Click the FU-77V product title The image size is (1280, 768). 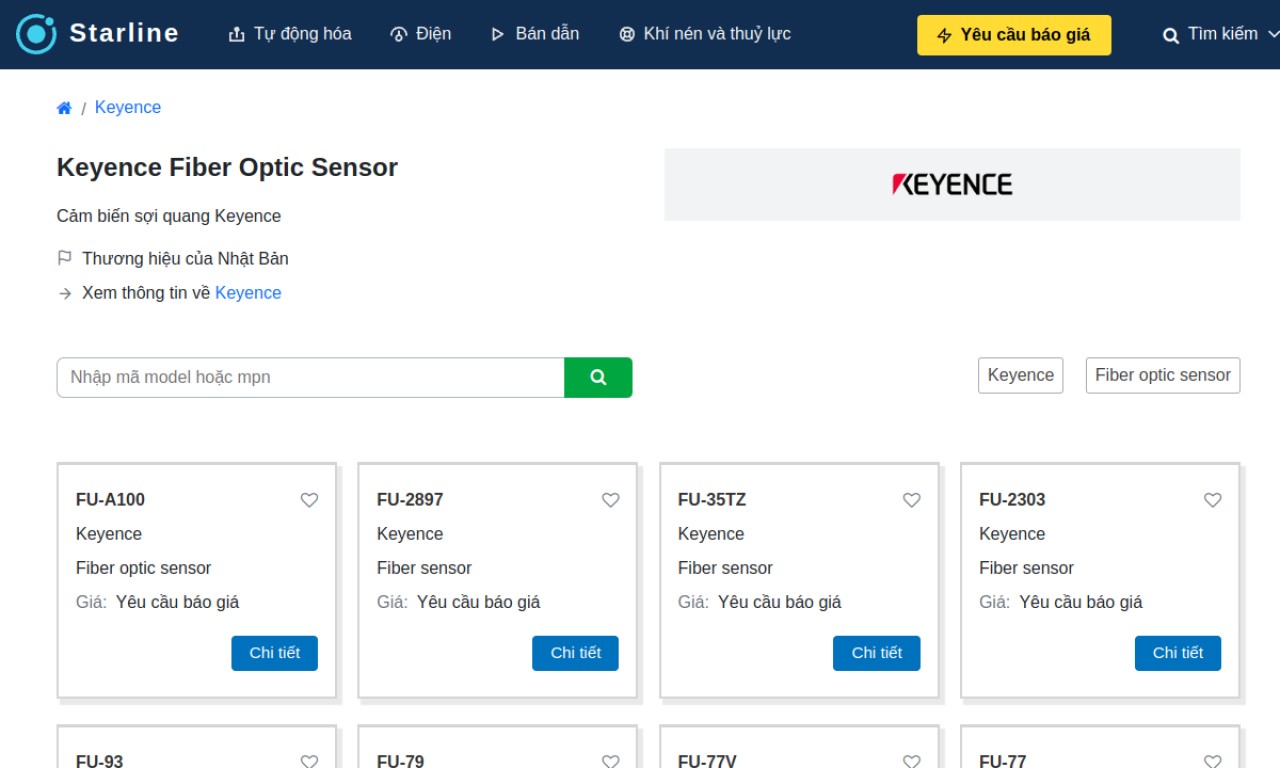click(x=707, y=761)
